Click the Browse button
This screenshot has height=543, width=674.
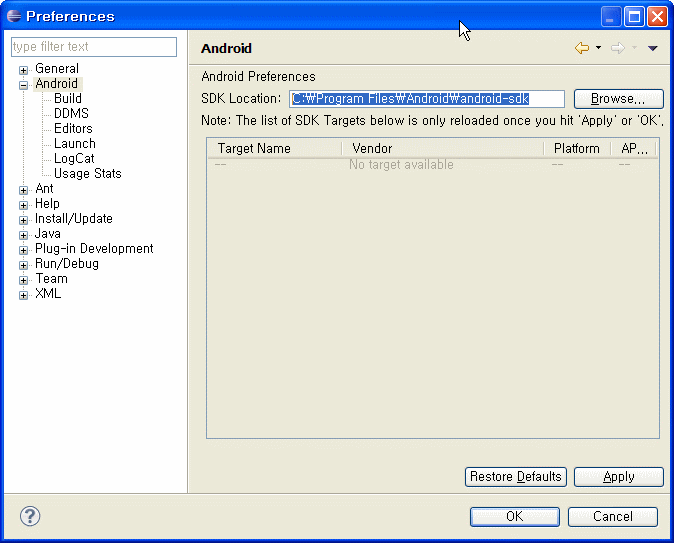[619, 99]
